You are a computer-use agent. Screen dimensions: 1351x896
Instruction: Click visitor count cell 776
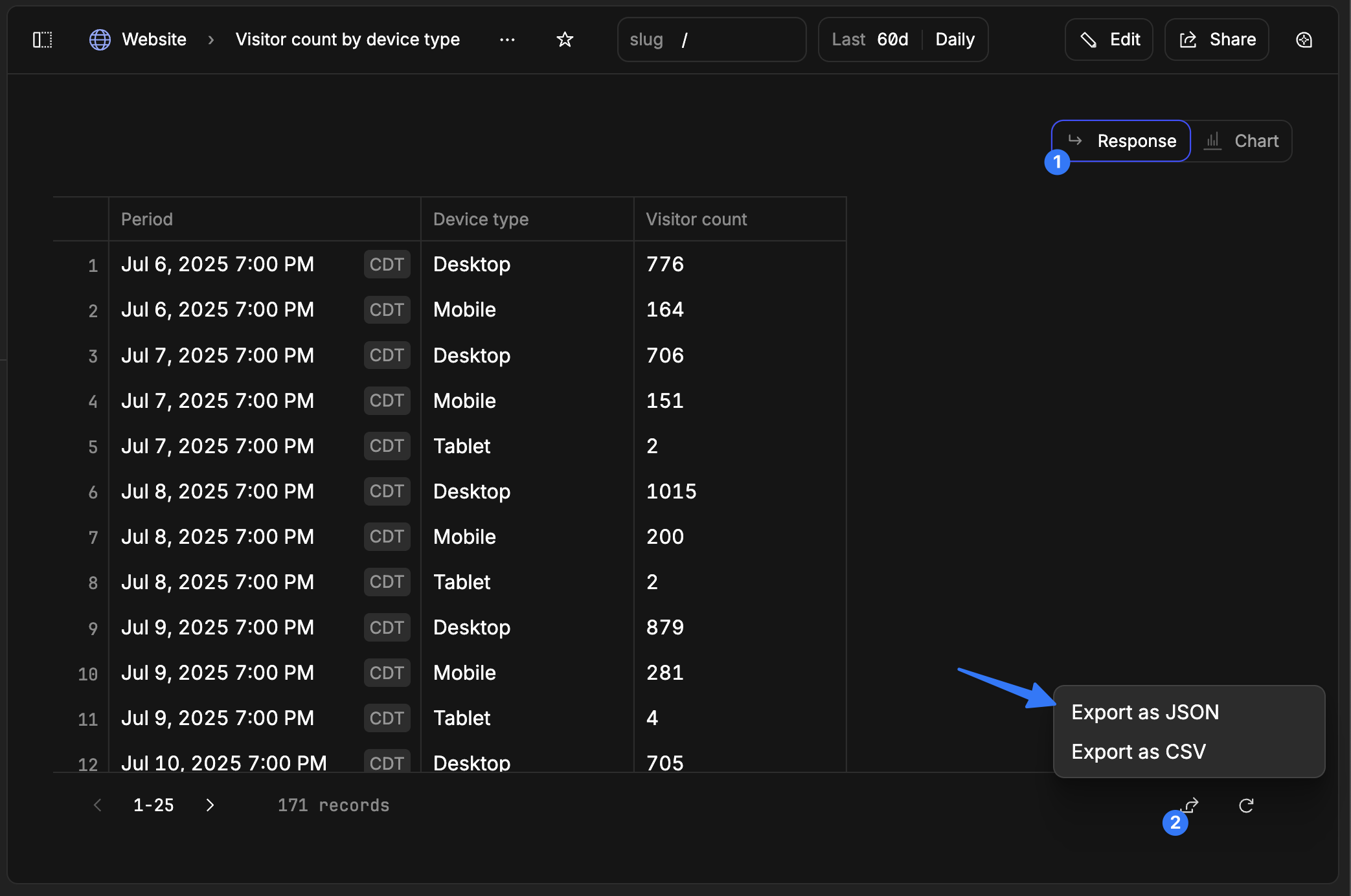pyautogui.click(x=665, y=264)
